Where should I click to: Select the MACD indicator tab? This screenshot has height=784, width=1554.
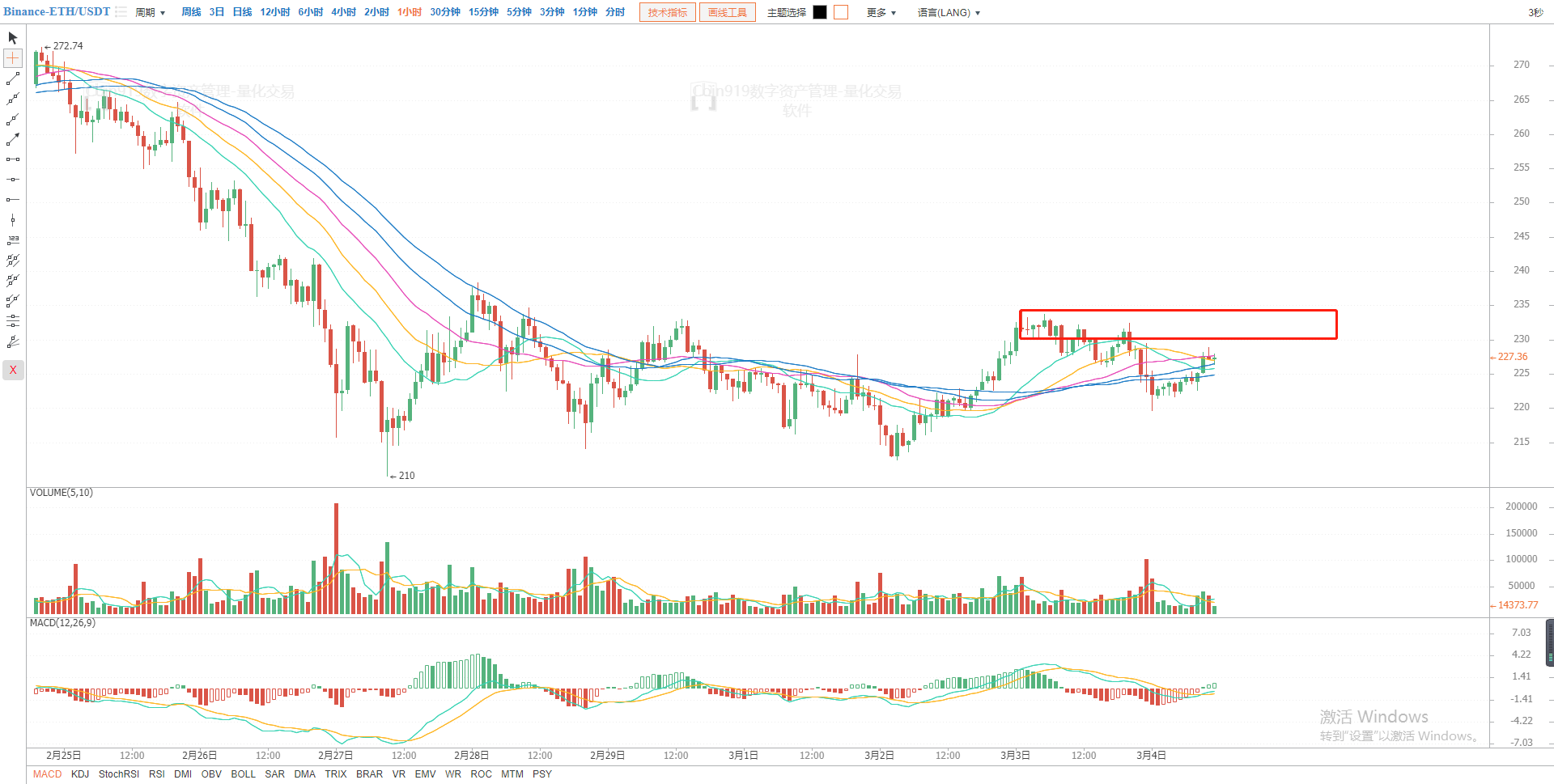[x=47, y=774]
